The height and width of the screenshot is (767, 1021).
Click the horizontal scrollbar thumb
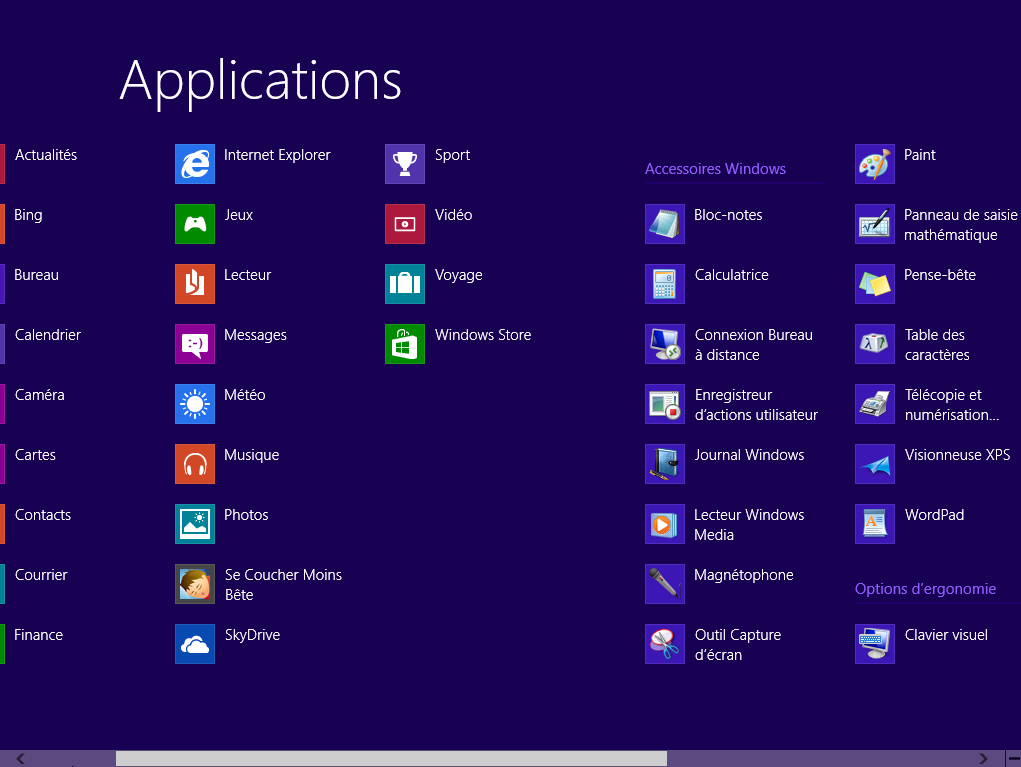click(x=391, y=759)
